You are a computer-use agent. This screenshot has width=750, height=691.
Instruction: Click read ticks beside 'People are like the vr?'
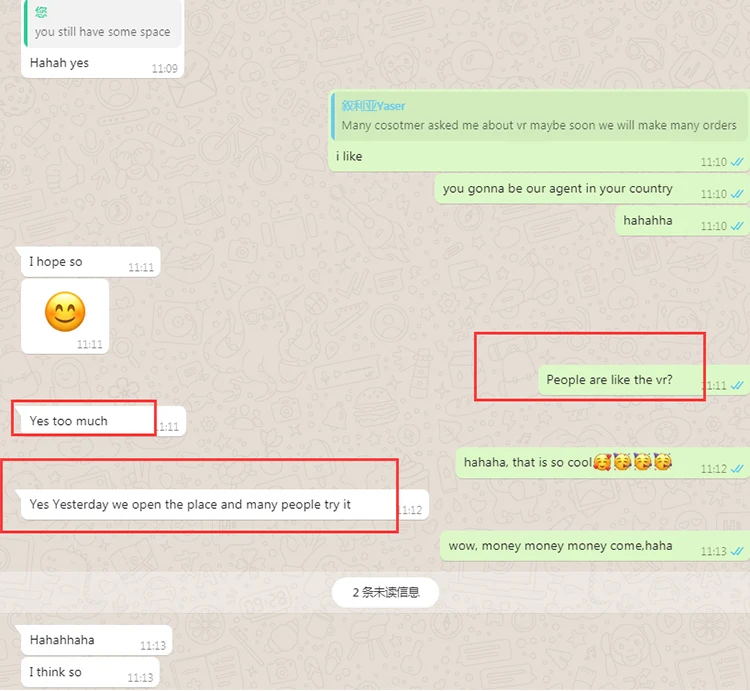737,385
